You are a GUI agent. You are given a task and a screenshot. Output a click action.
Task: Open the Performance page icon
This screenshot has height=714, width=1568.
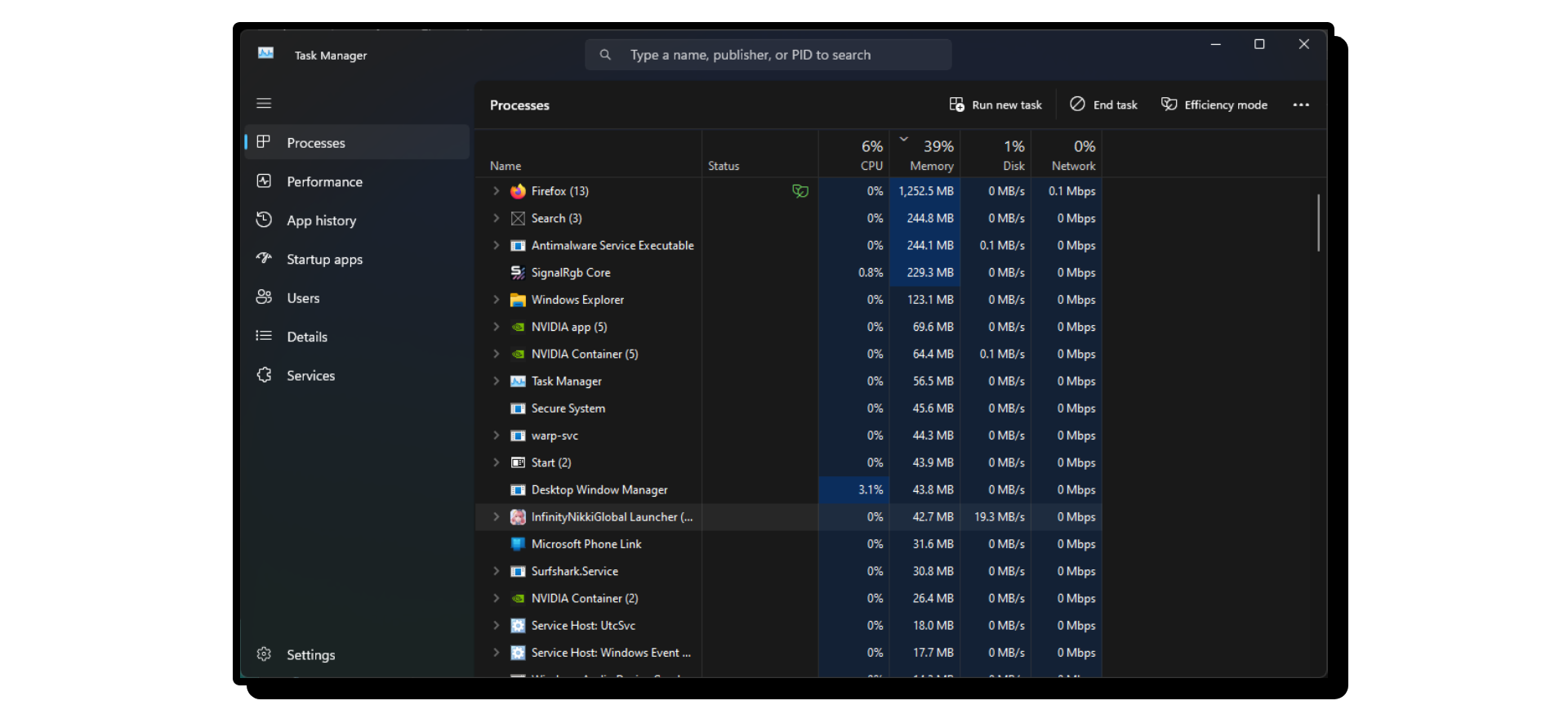[264, 181]
